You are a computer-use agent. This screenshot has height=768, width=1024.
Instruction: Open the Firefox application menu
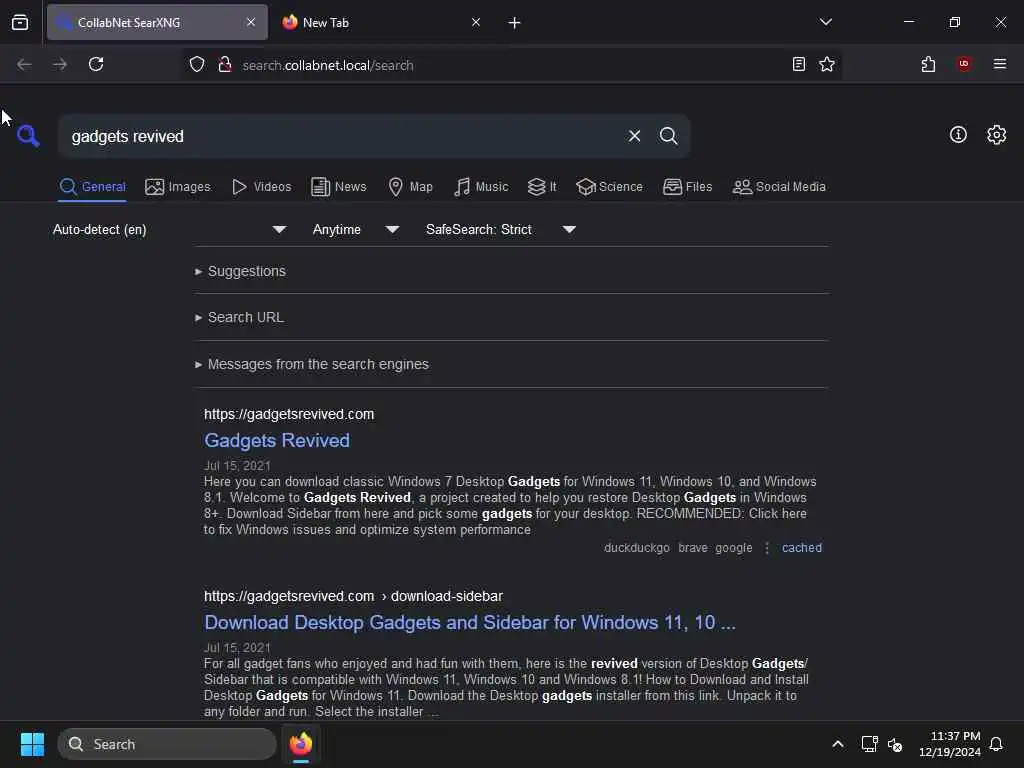pyautogui.click(x=1000, y=64)
